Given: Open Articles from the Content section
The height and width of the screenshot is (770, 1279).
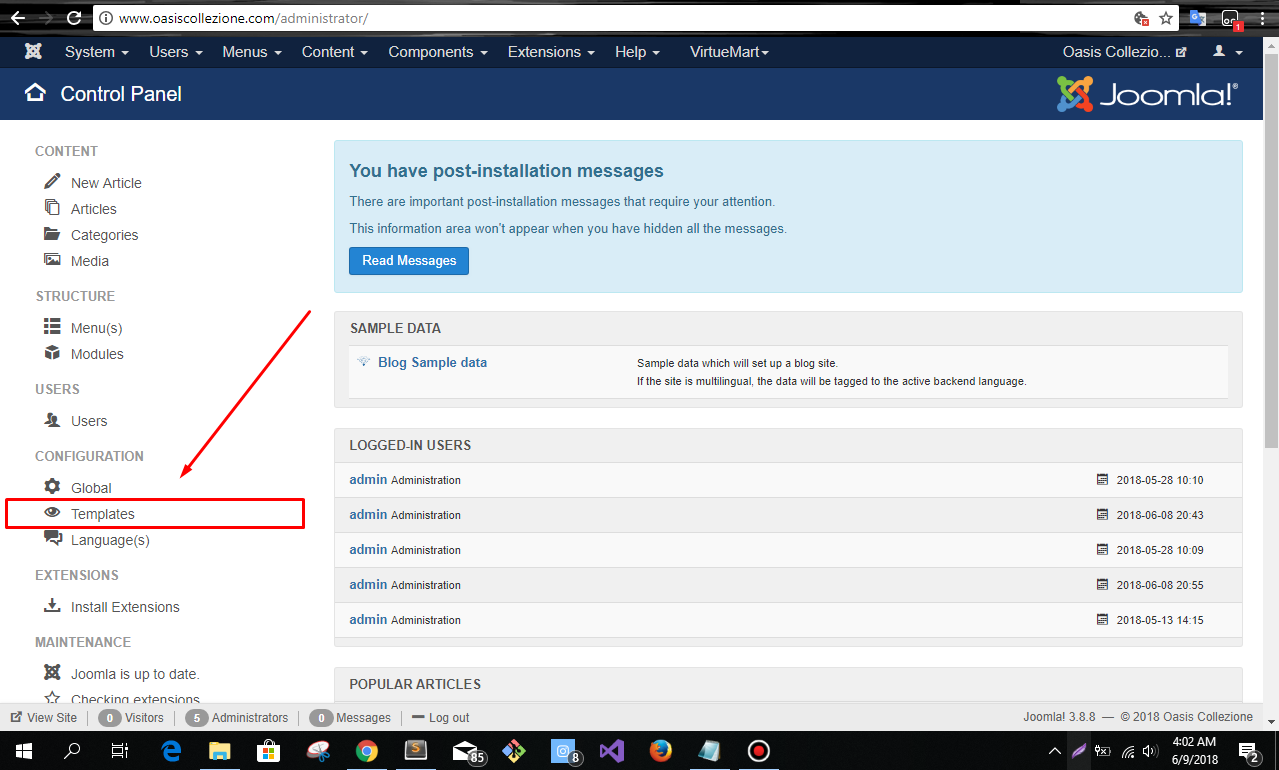Looking at the screenshot, I should click(94, 209).
